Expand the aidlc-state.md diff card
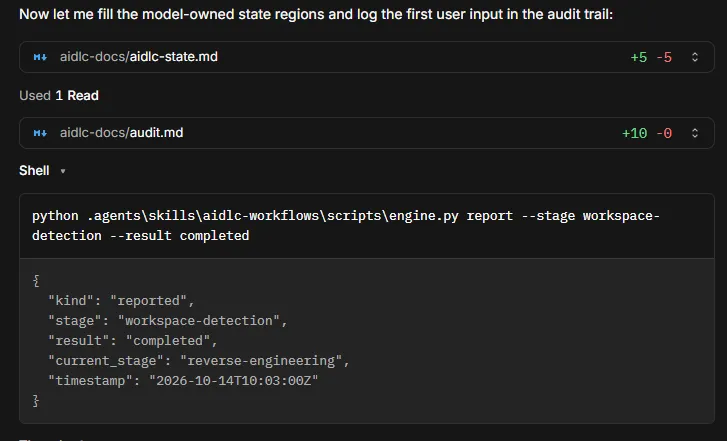The image size is (727, 441). pos(695,57)
